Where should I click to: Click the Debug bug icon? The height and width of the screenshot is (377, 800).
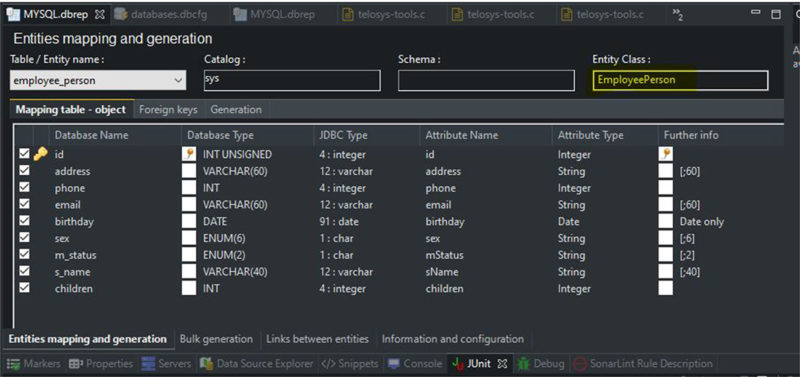[x=524, y=364]
